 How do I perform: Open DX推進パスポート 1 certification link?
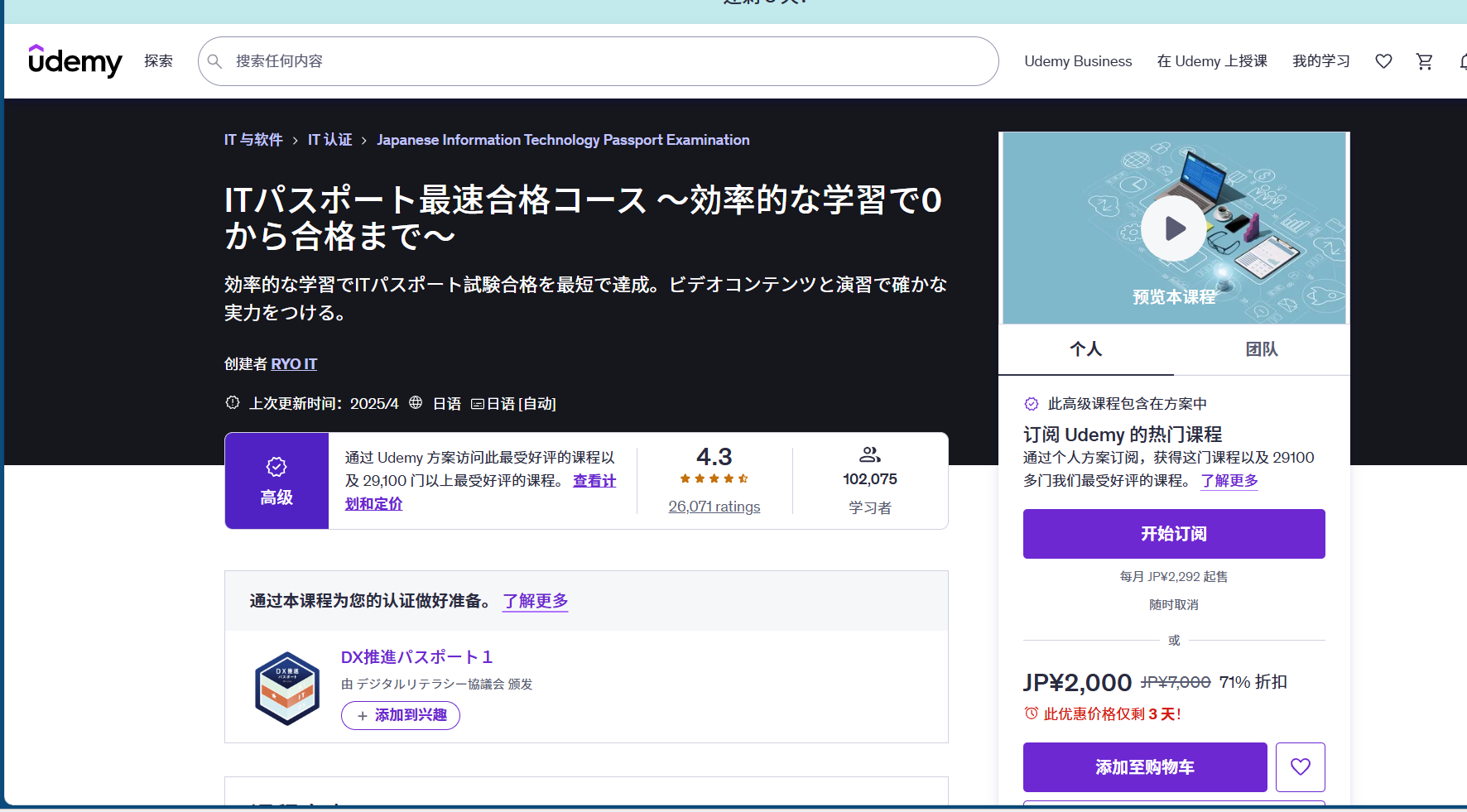[x=417, y=657]
